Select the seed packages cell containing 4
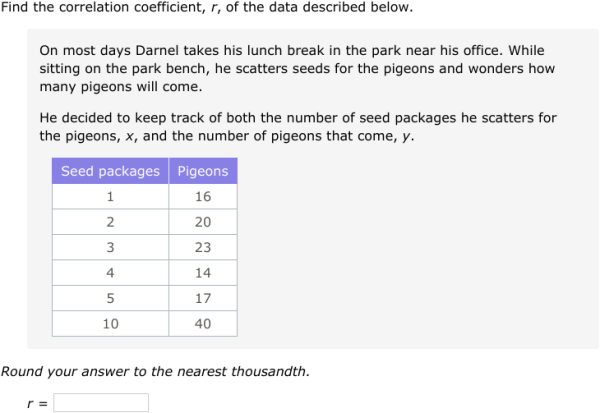600x413 pixels. [x=110, y=272]
